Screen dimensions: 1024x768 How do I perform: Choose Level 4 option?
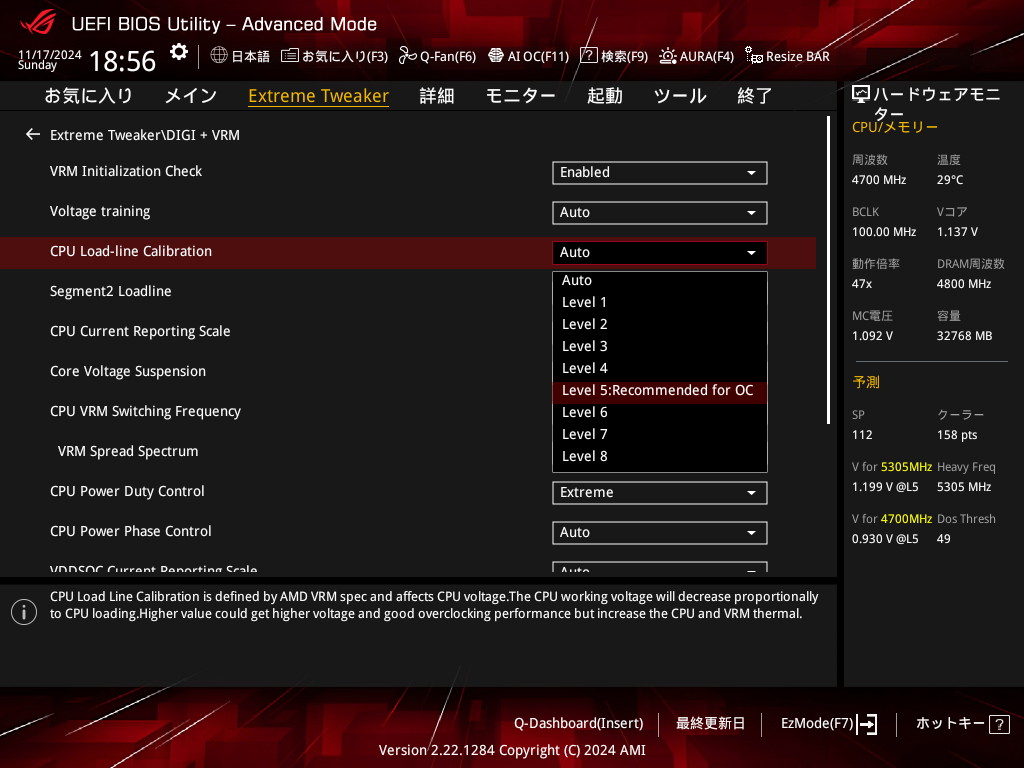660,368
